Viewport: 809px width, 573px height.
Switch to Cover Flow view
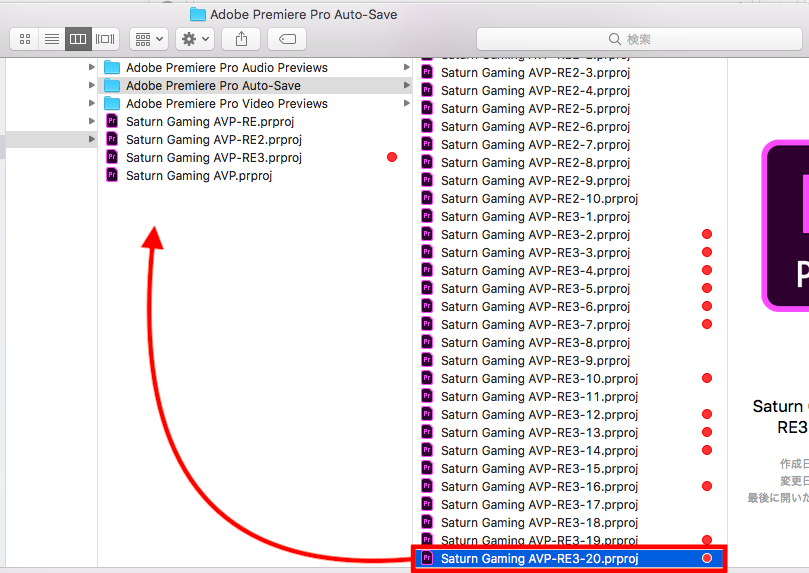pyautogui.click(x=105, y=39)
